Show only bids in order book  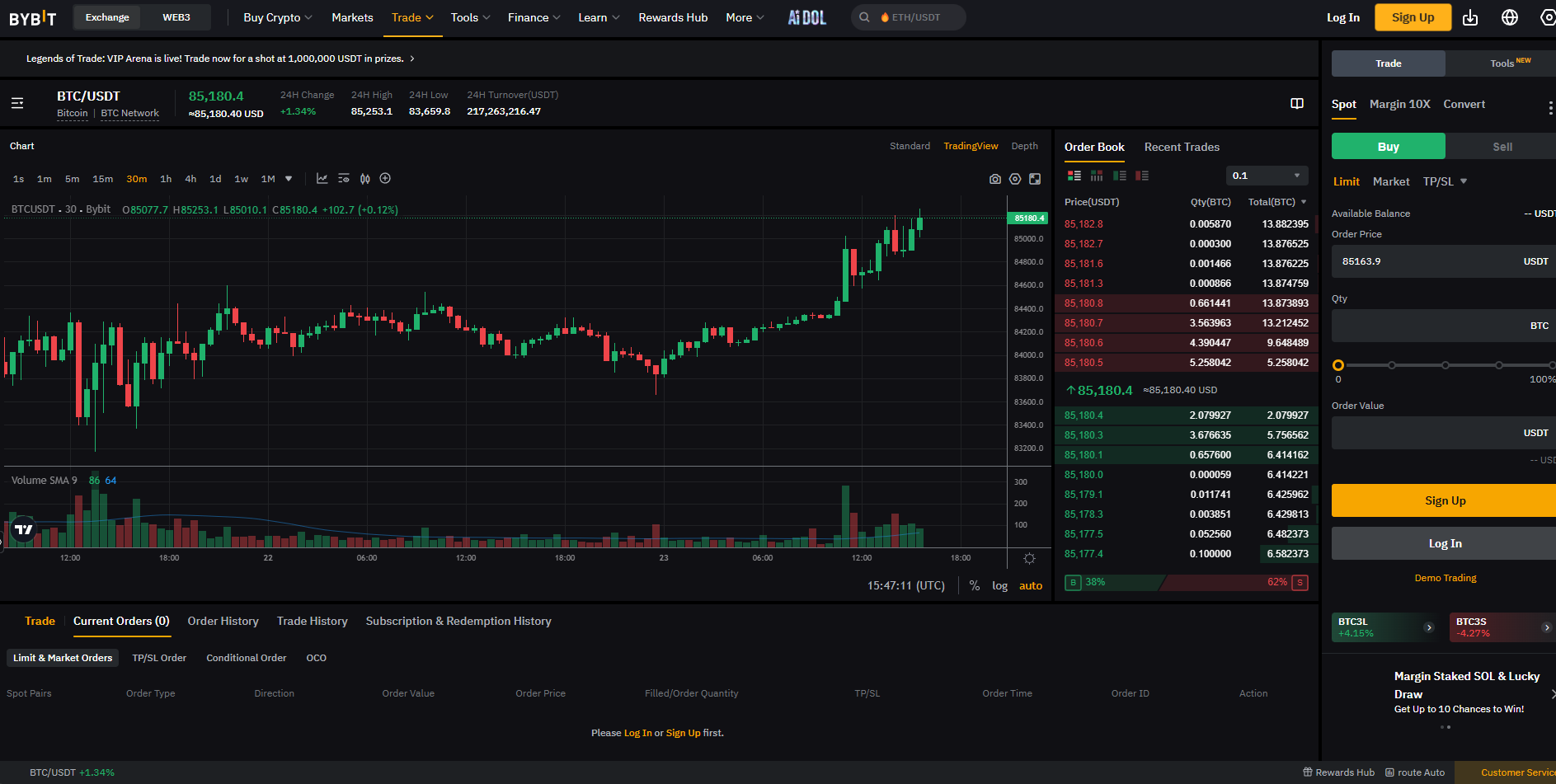pos(1120,176)
